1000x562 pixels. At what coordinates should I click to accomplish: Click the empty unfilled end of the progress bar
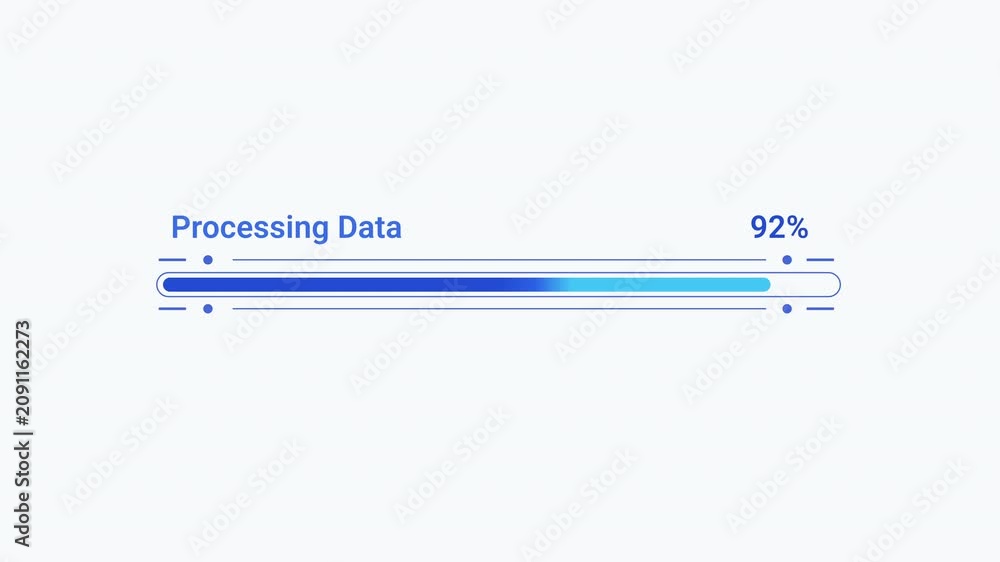pyautogui.click(x=804, y=285)
